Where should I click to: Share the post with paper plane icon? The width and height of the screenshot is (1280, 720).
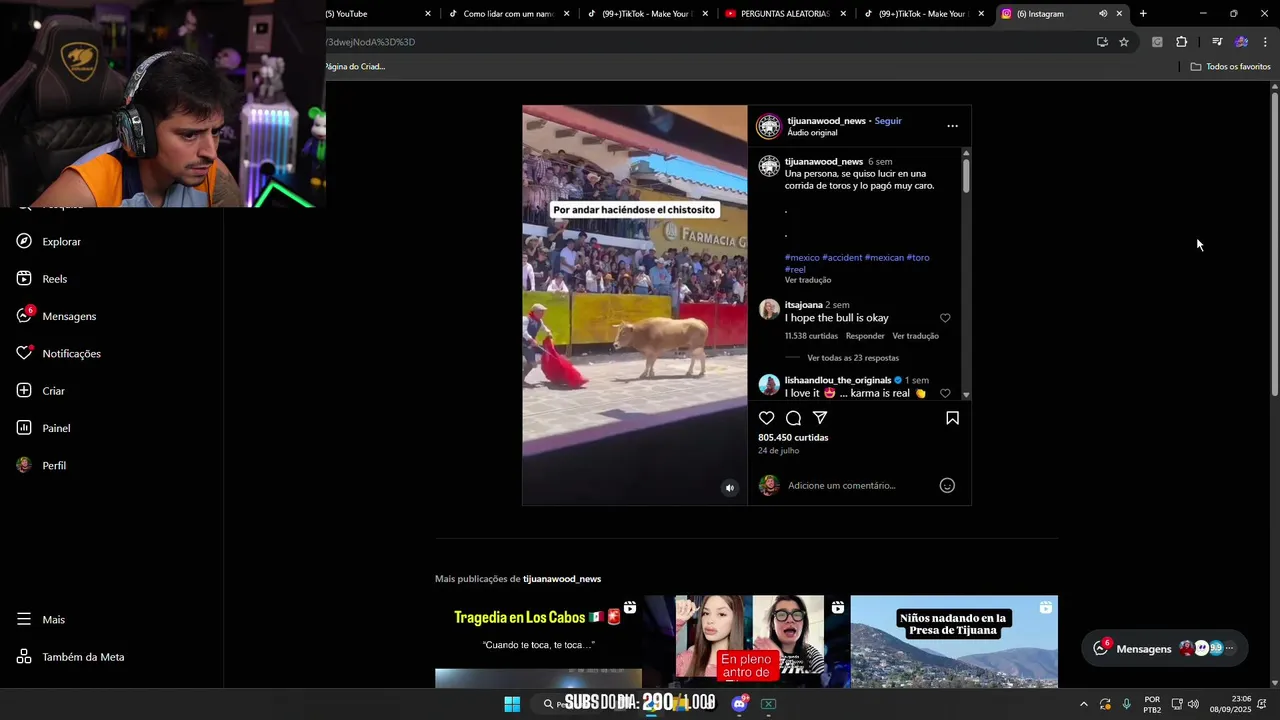pyautogui.click(x=820, y=418)
